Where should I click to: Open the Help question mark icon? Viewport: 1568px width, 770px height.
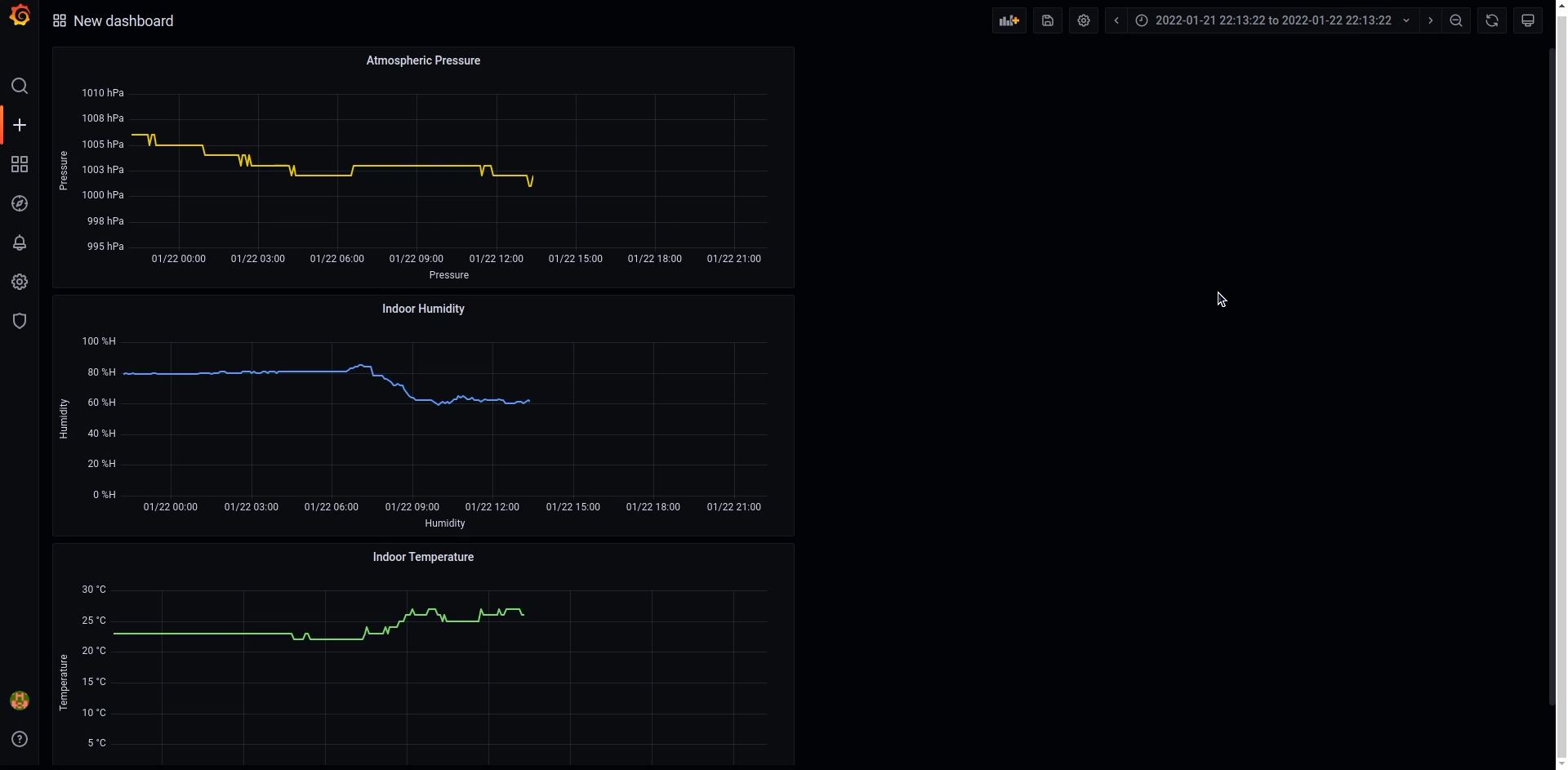(20, 740)
